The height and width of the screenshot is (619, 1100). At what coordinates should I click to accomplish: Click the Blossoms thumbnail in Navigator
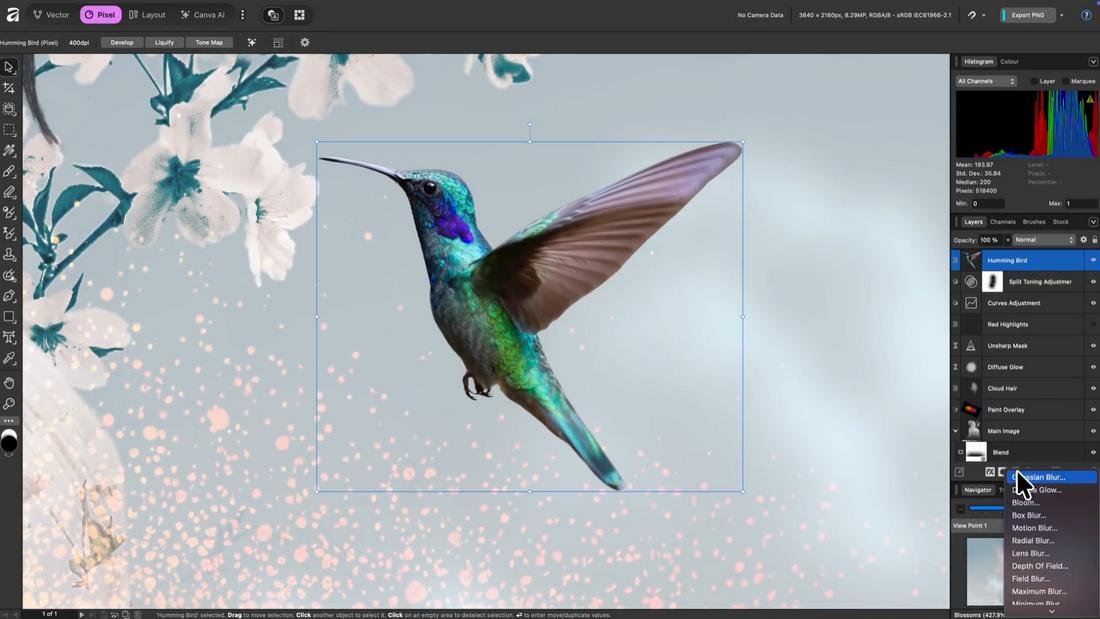click(985, 570)
